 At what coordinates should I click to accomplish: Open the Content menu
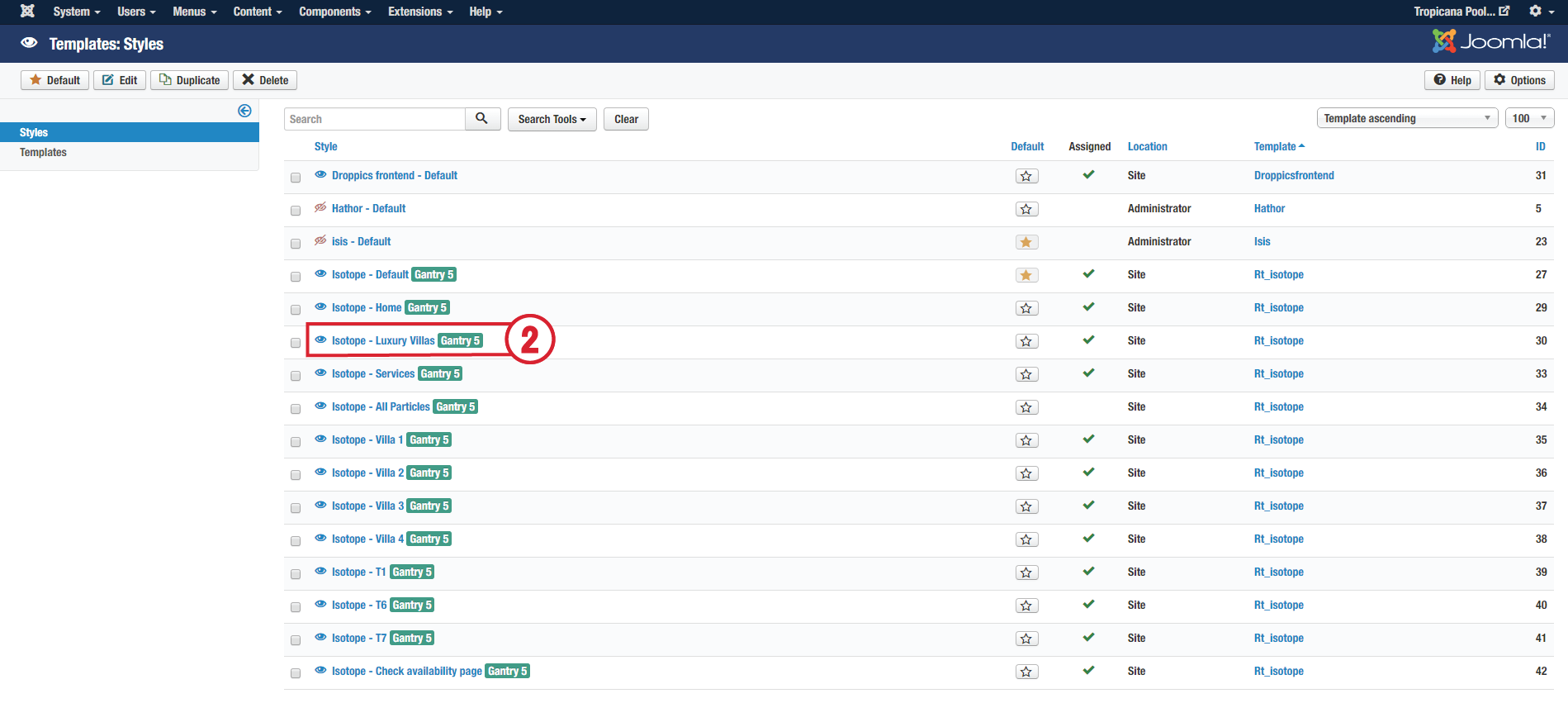(258, 12)
